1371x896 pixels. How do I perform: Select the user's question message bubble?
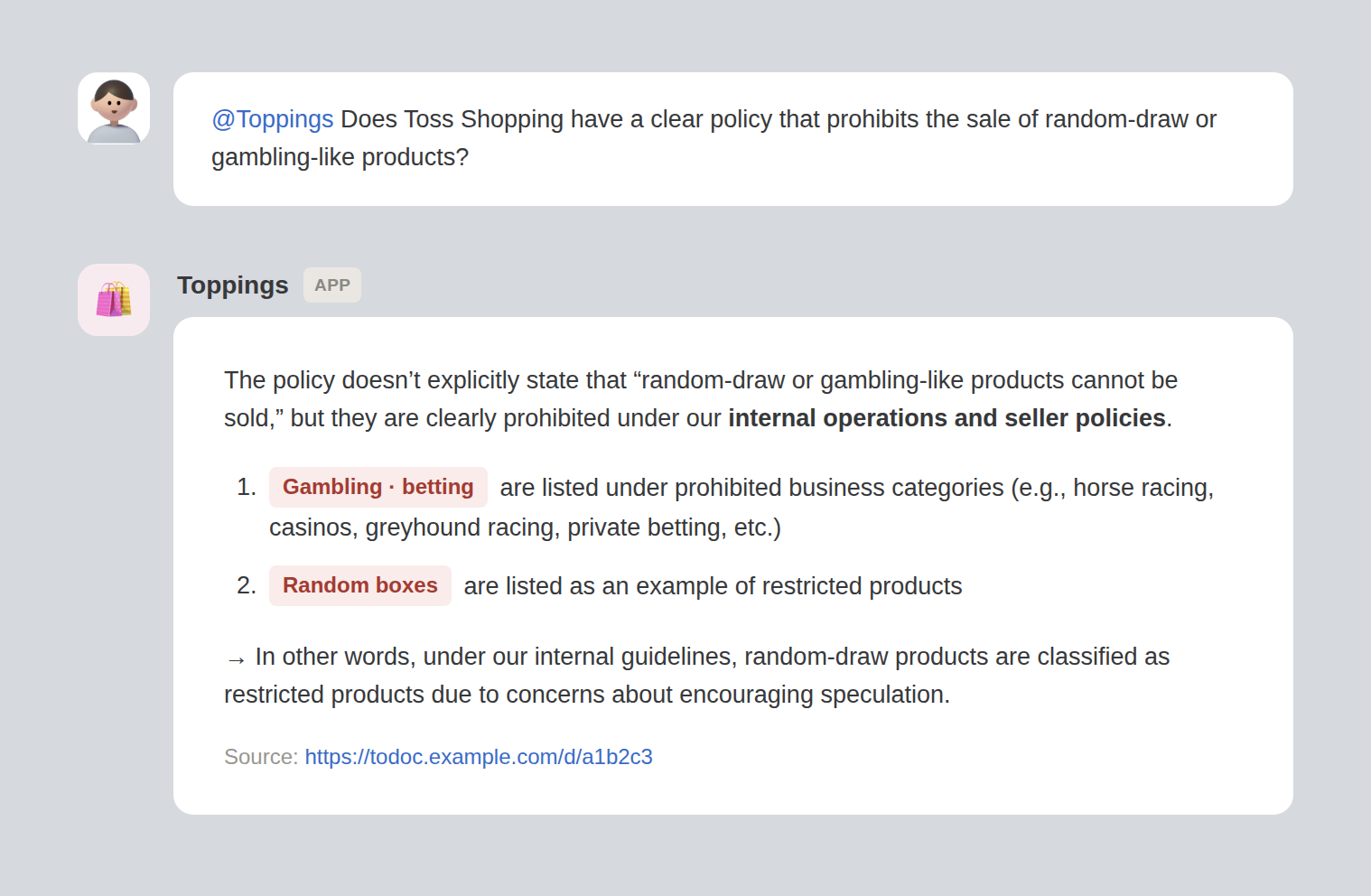pyautogui.click(x=733, y=139)
